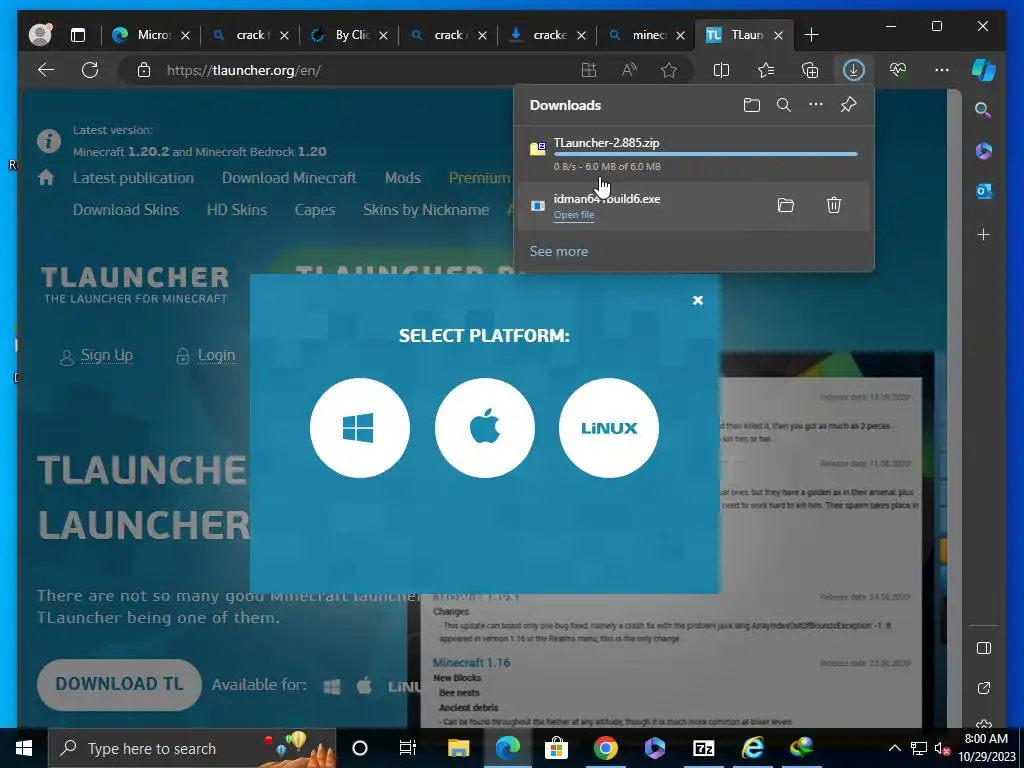Open Download Minecraft menu item

289,178
